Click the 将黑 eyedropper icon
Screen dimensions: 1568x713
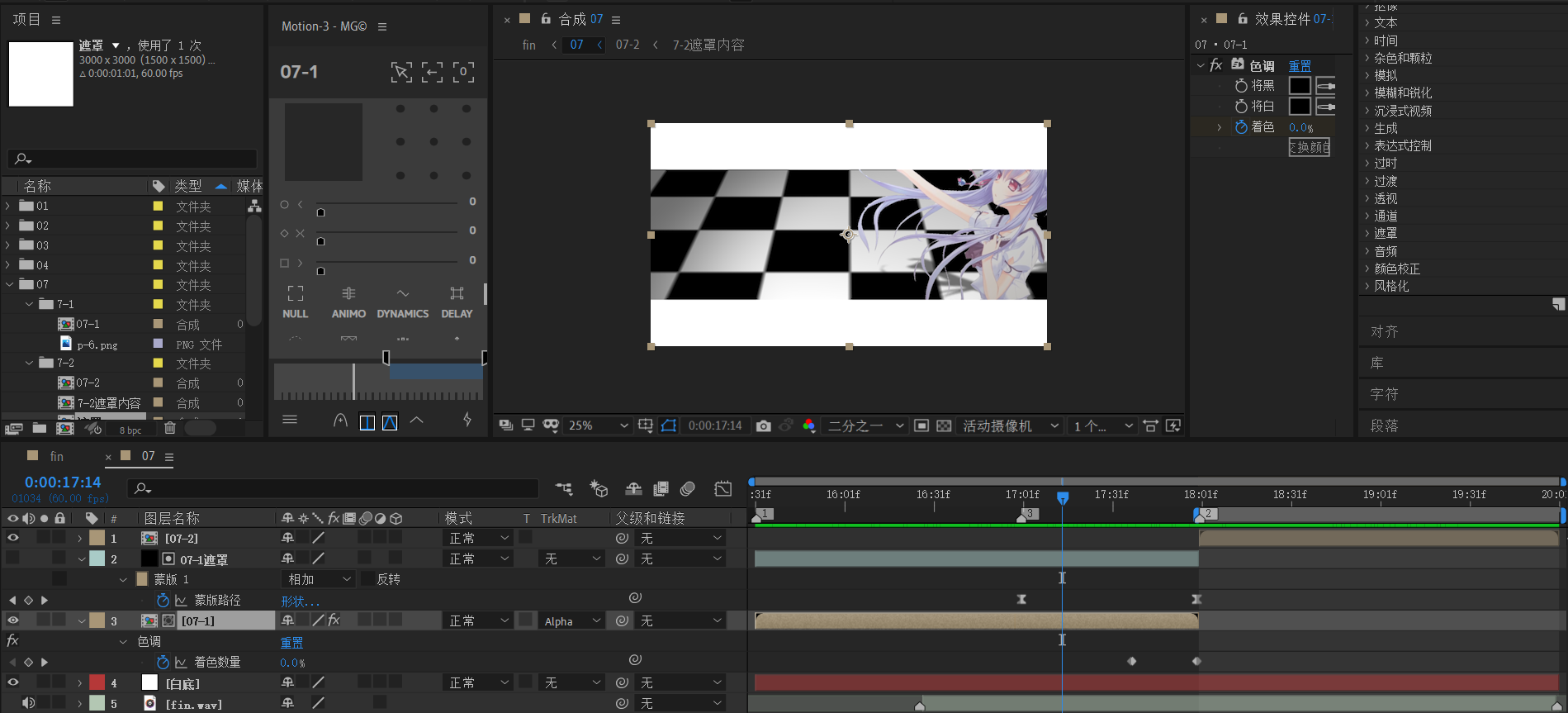[1325, 86]
